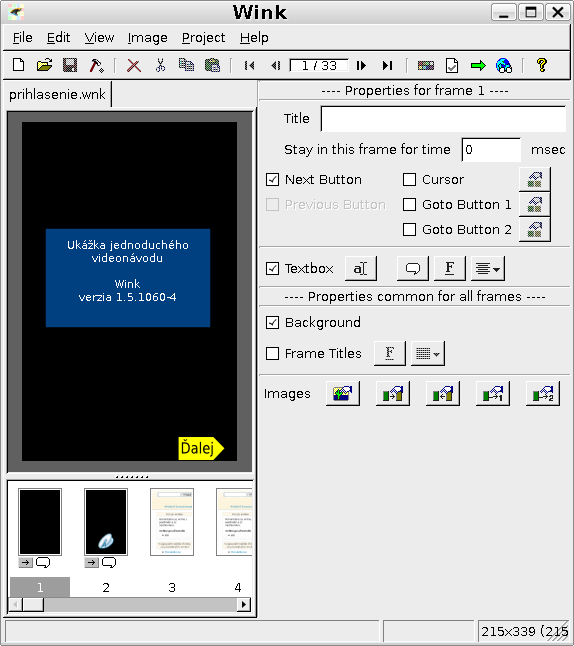Save the project with the floppy disk icon
Image resolution: width=574 pixels, height=646 pixels.
pyautogui.click(x=70, y=65)
